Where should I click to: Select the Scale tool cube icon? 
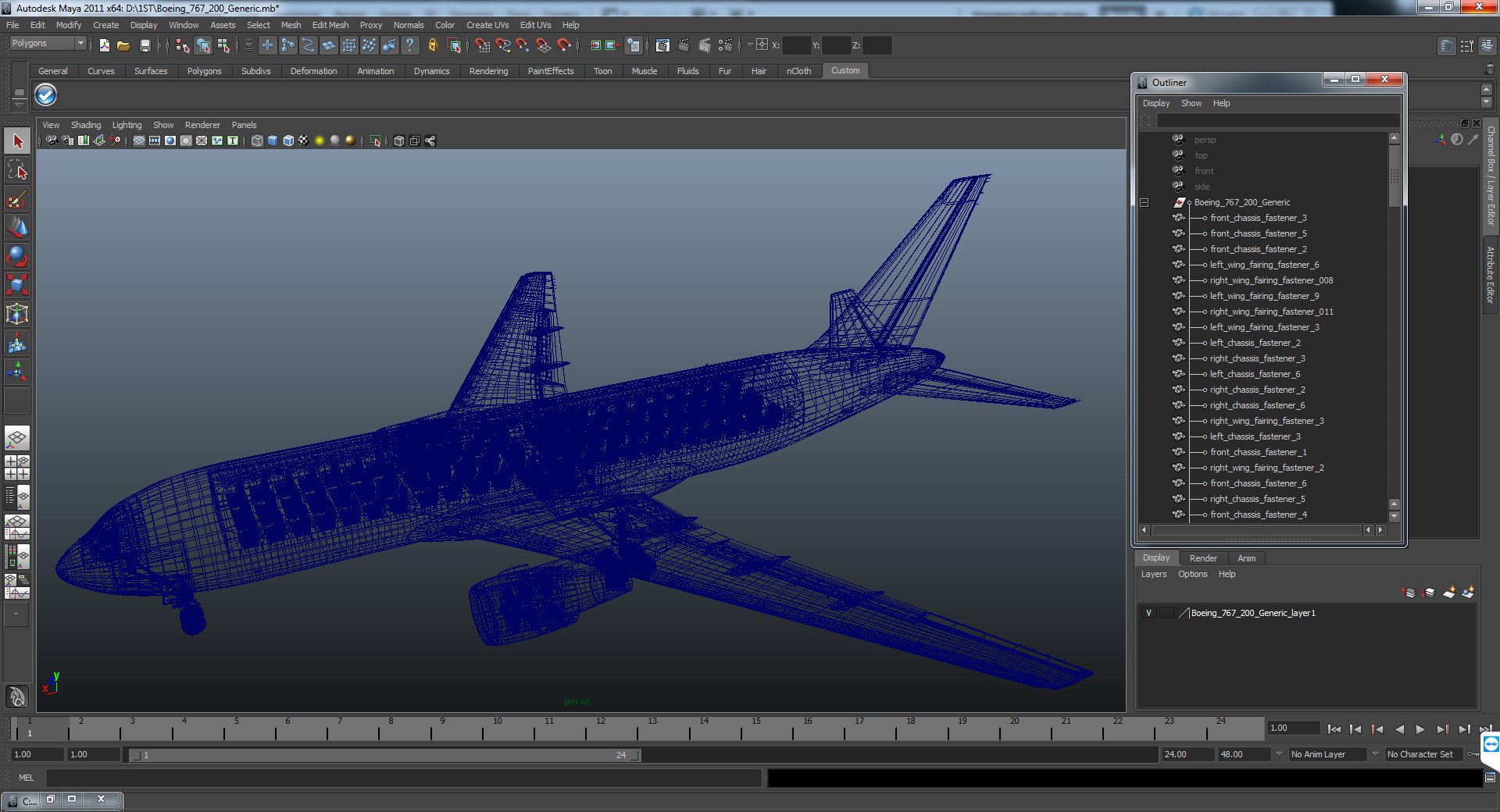click(17, 284)
